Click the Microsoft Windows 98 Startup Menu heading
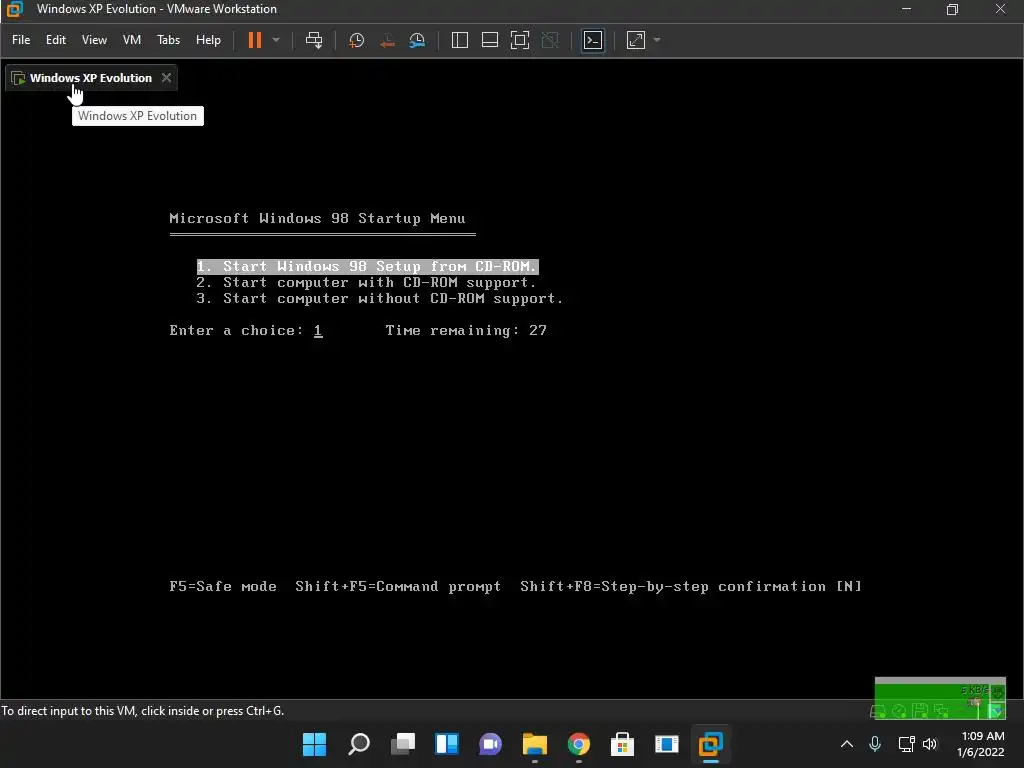Viewport: 1024px width, 768px height. click(317, 219)
